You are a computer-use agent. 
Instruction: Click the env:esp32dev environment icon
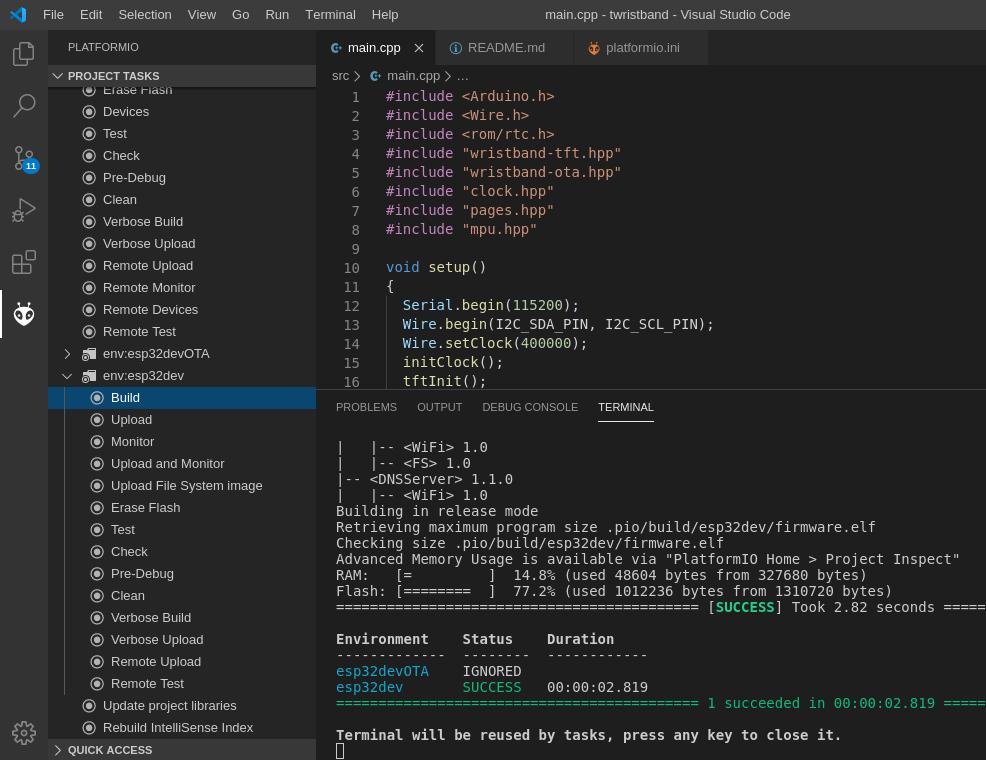pyautogui.click(x=89, y=376)
